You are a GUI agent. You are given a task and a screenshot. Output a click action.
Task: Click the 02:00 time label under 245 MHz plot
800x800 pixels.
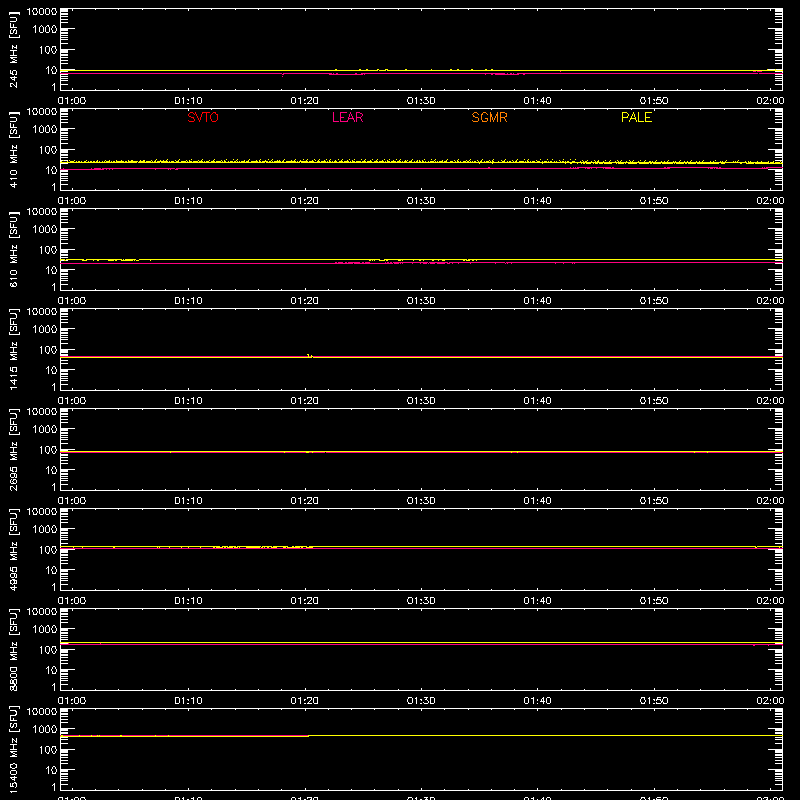tap(770, 101)
